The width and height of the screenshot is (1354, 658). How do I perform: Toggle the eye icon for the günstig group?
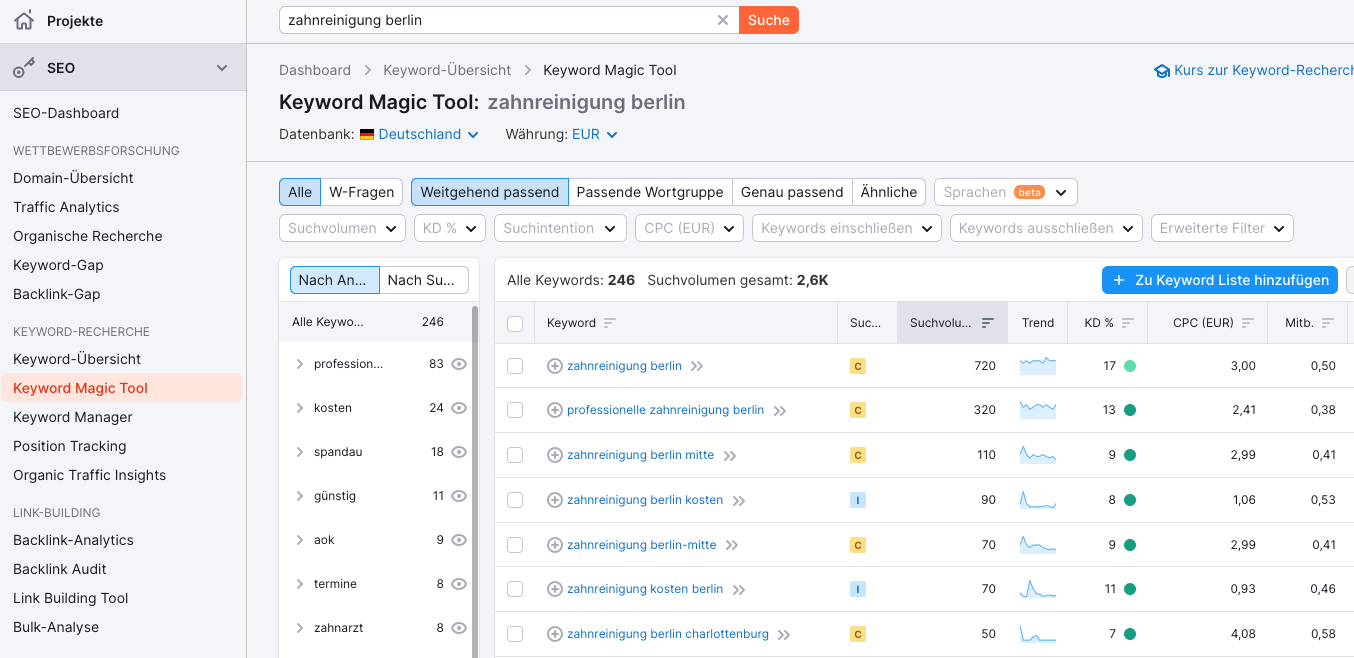click(459, 496)
